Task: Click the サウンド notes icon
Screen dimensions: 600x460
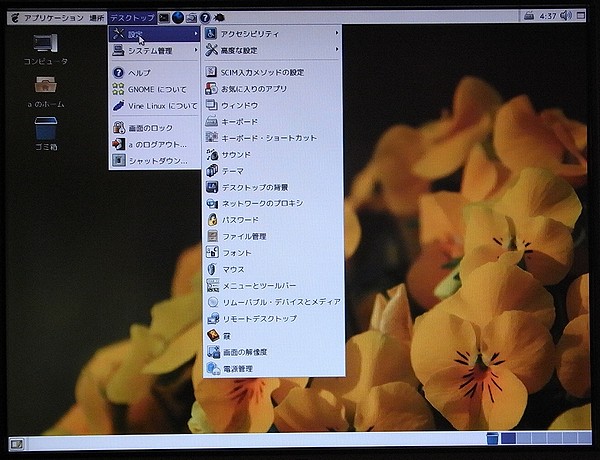Action: pos(212,155)
